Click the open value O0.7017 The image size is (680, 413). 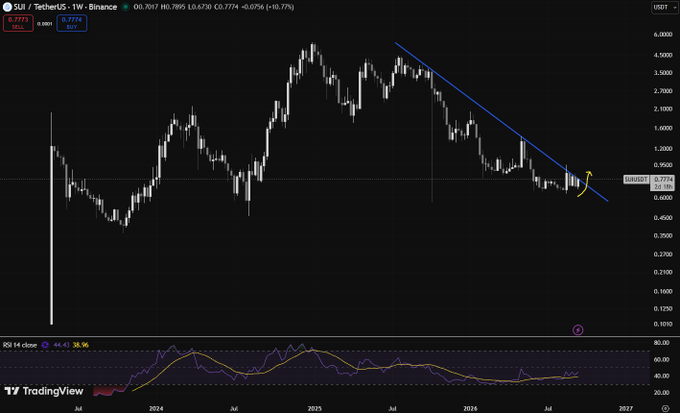[x=146, y=7]
